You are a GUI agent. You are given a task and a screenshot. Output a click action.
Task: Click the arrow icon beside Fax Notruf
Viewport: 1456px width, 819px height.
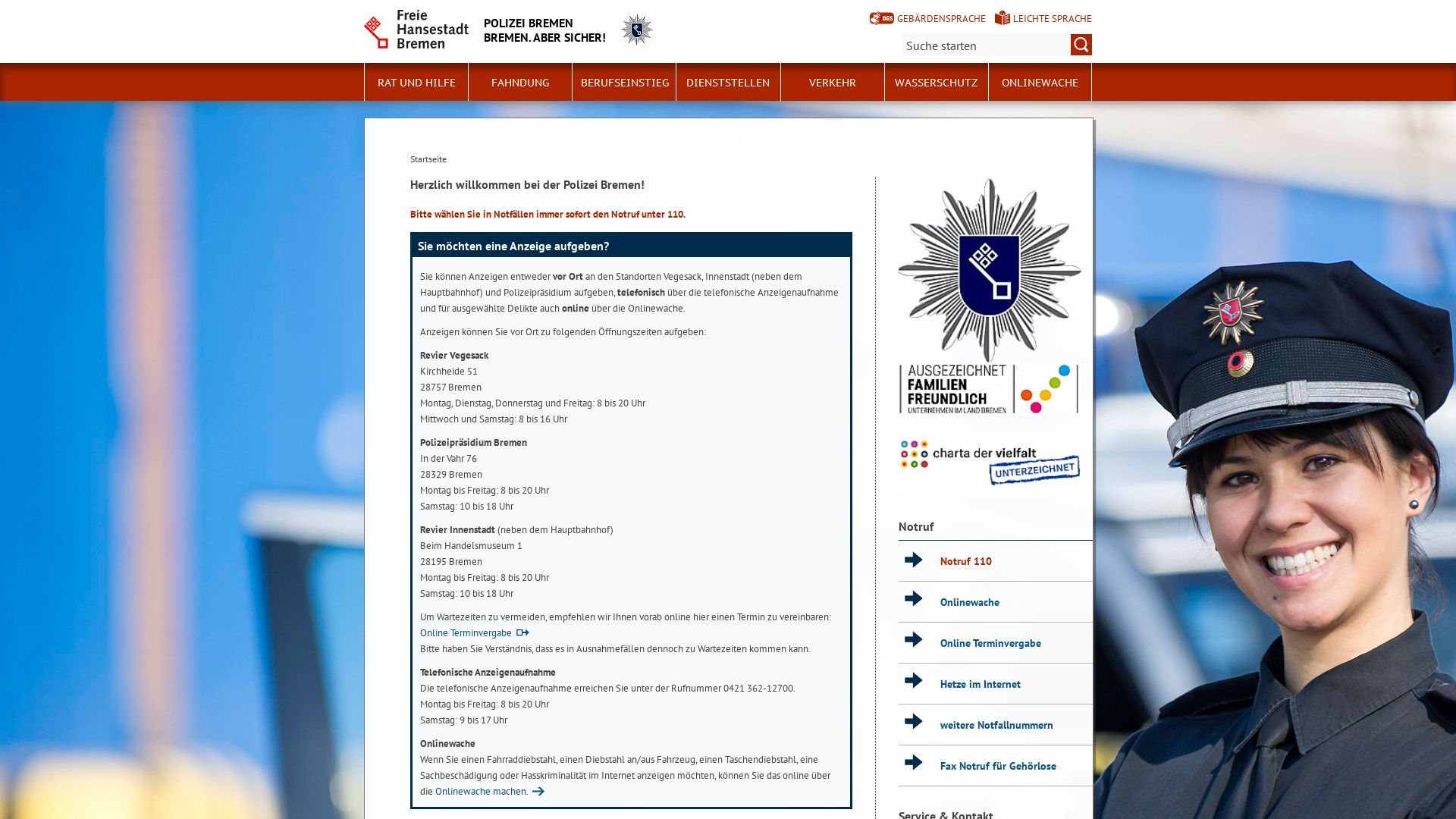pyautogui.click(x=914, y=762)
